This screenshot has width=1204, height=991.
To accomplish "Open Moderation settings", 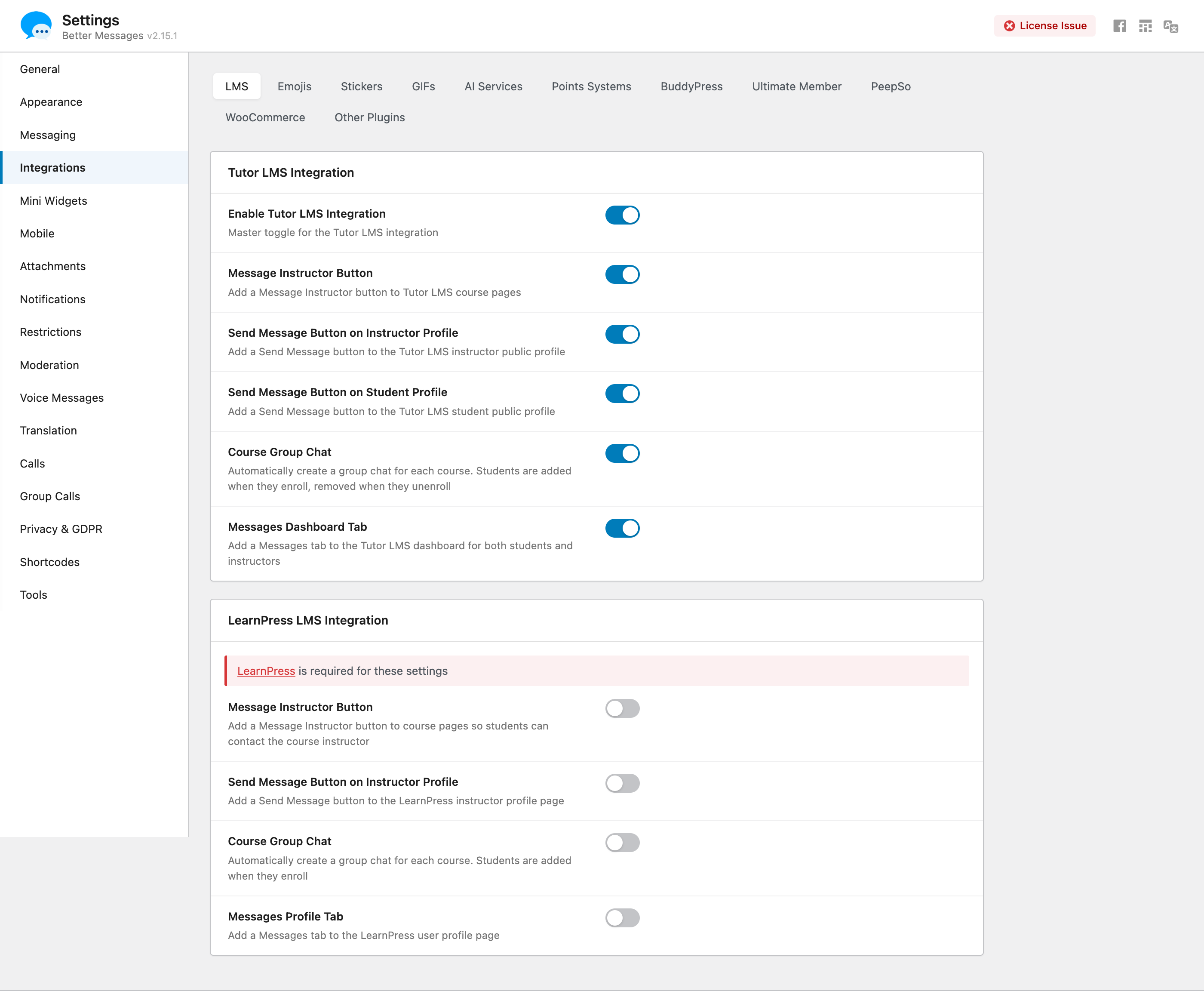I will point(94,365).
